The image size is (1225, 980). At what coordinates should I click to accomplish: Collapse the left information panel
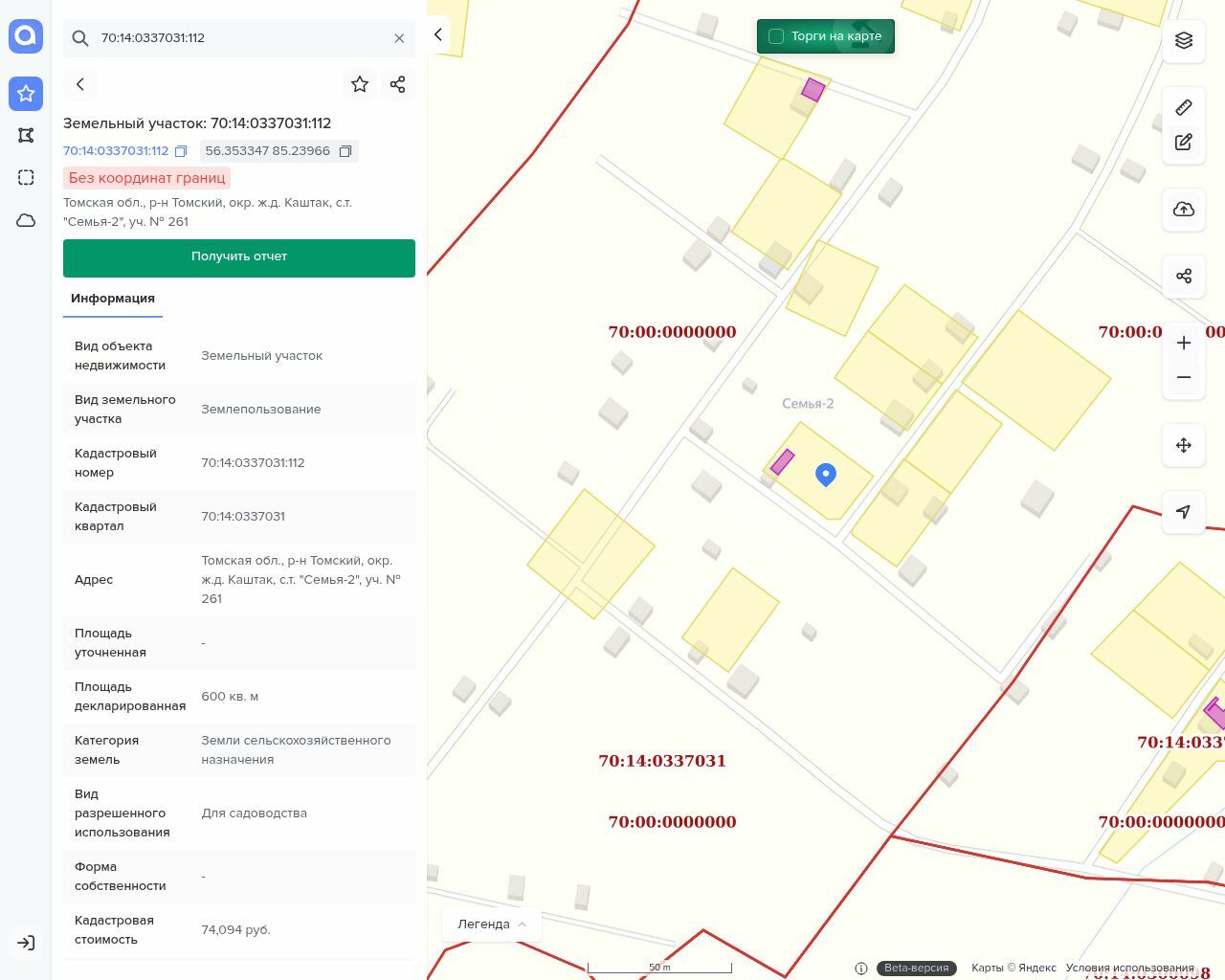pos(438,34)
